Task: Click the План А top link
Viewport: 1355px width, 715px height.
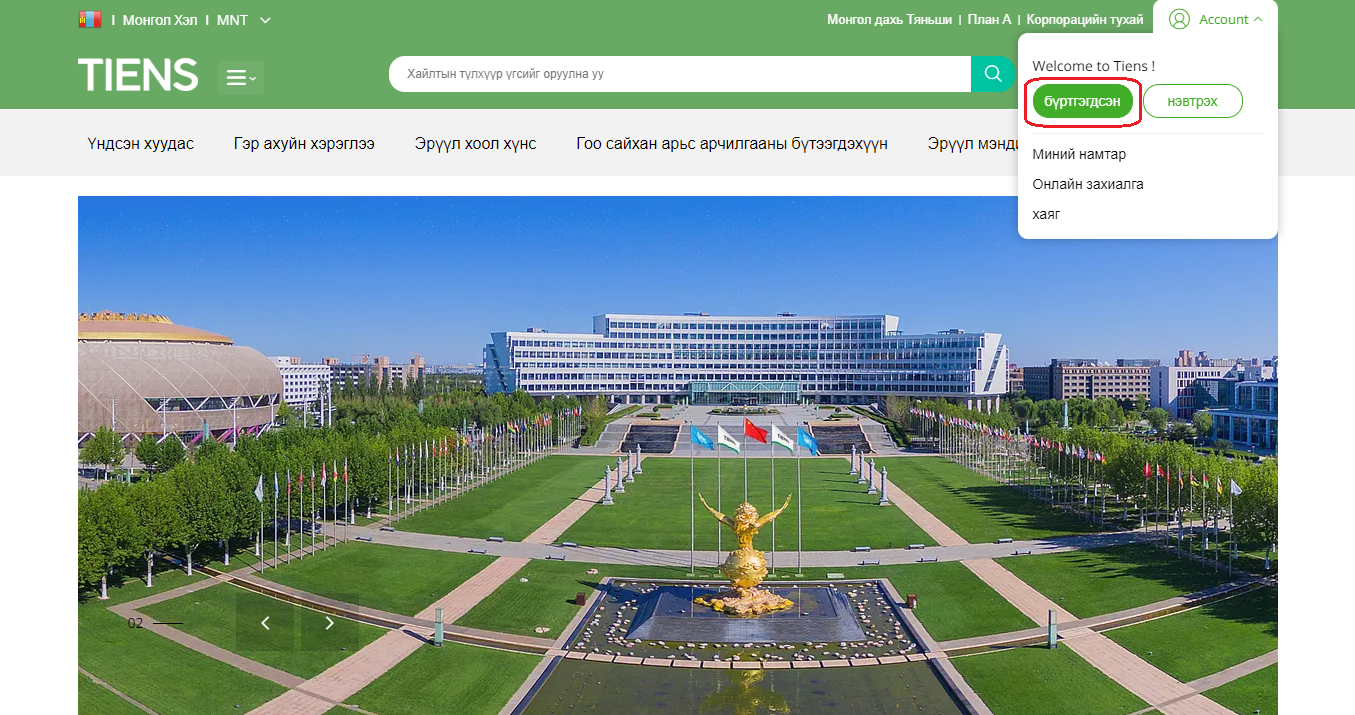Action: pyautogui.click(x=989, y=20)
